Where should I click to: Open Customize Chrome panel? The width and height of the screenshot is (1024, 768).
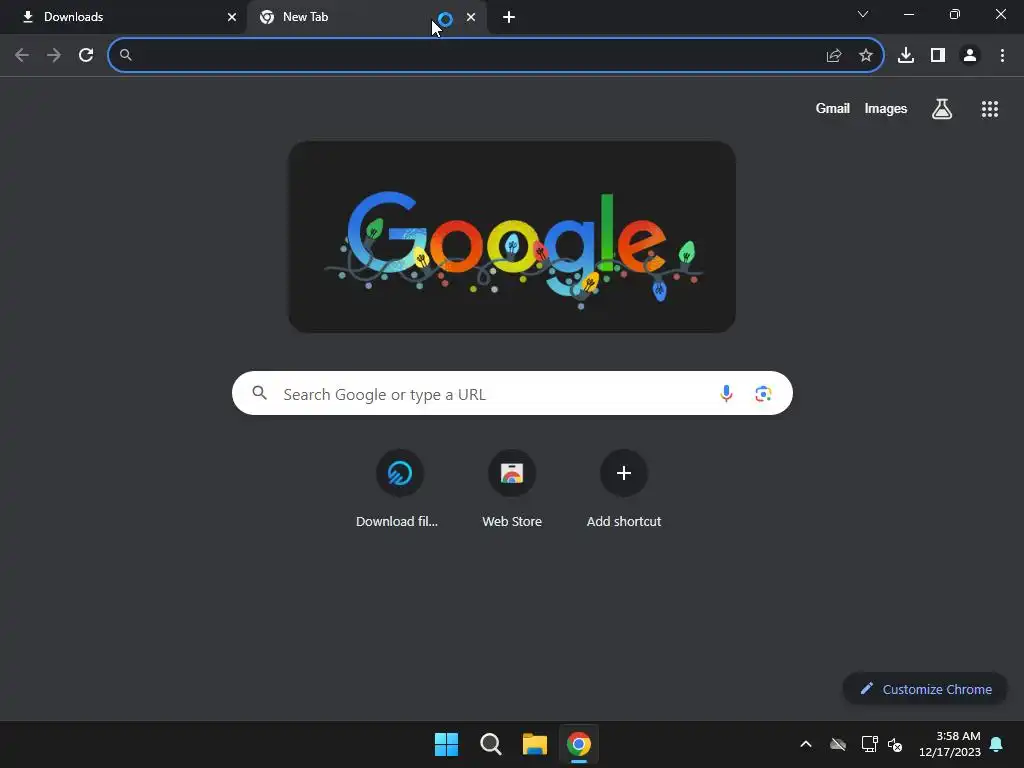pos(925,689)
